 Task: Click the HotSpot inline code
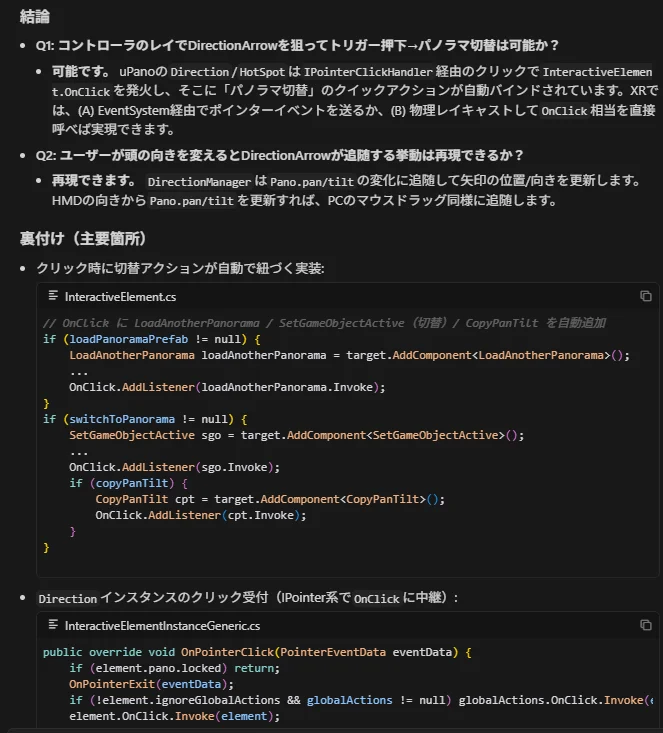262,72
